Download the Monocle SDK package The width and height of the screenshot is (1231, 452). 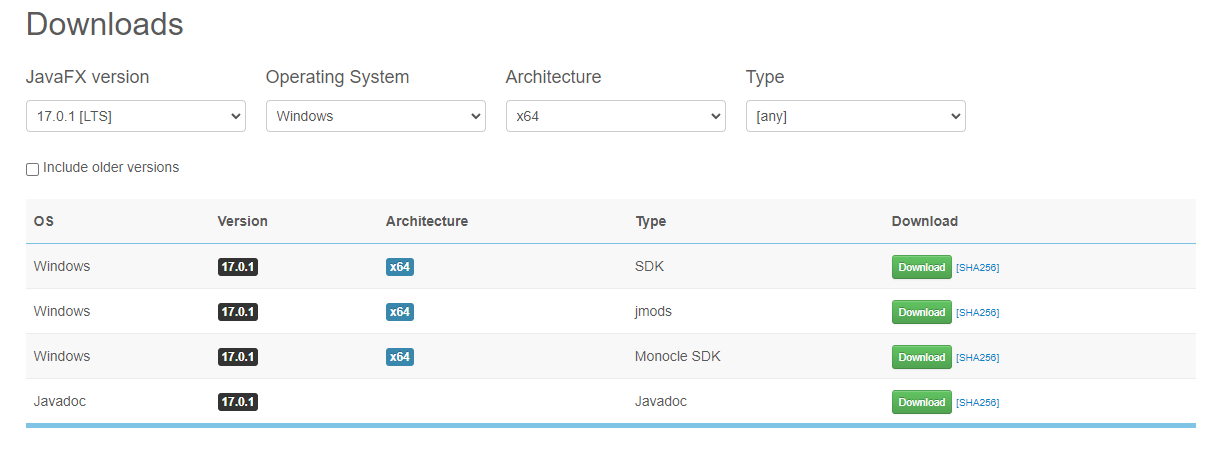coord(922,357)
